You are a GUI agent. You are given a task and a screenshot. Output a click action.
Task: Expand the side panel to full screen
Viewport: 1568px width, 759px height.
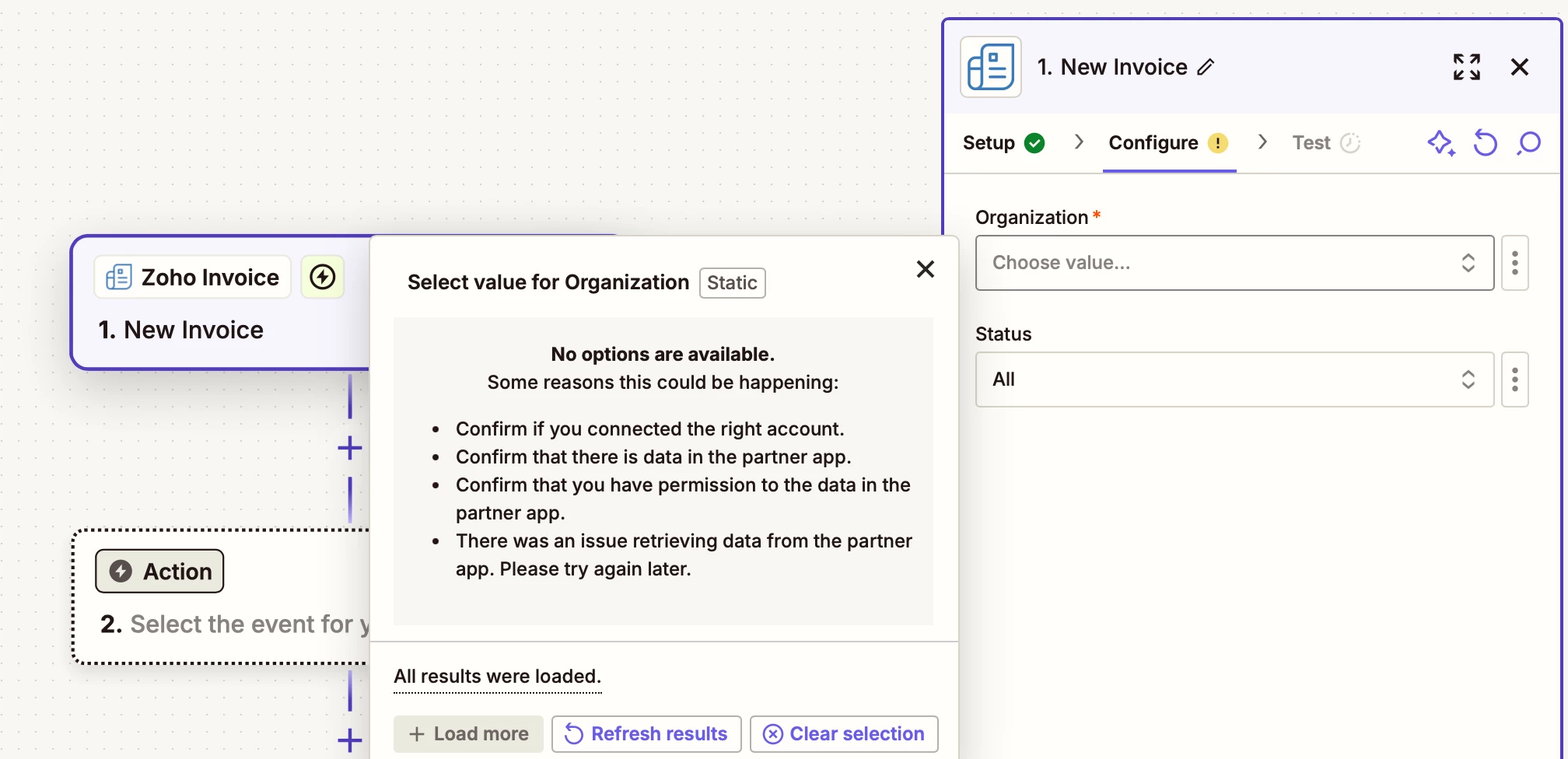pyautogui.click(x=1466, y=67)
